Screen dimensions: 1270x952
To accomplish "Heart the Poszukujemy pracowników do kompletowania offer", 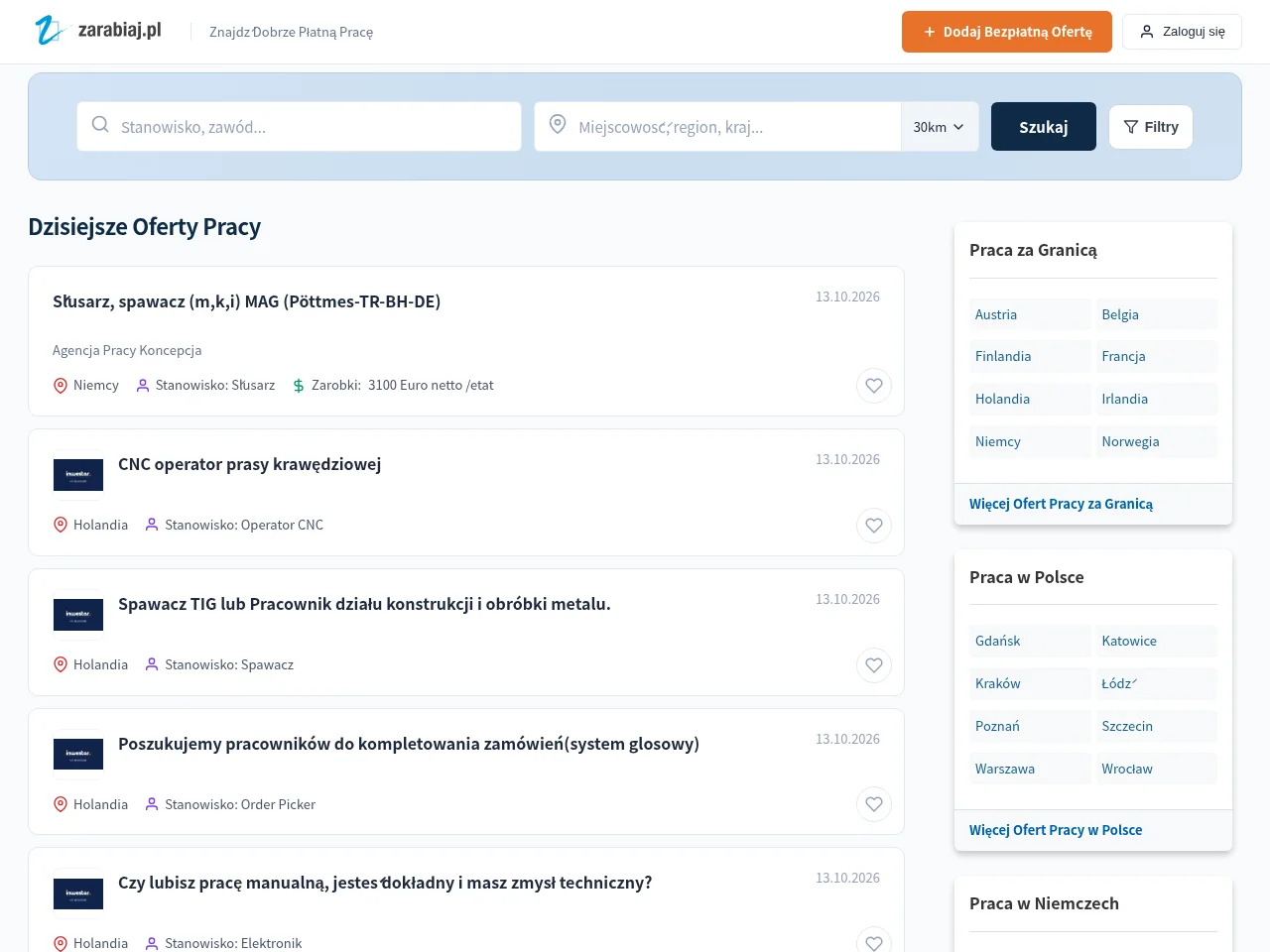I will 874,804.
